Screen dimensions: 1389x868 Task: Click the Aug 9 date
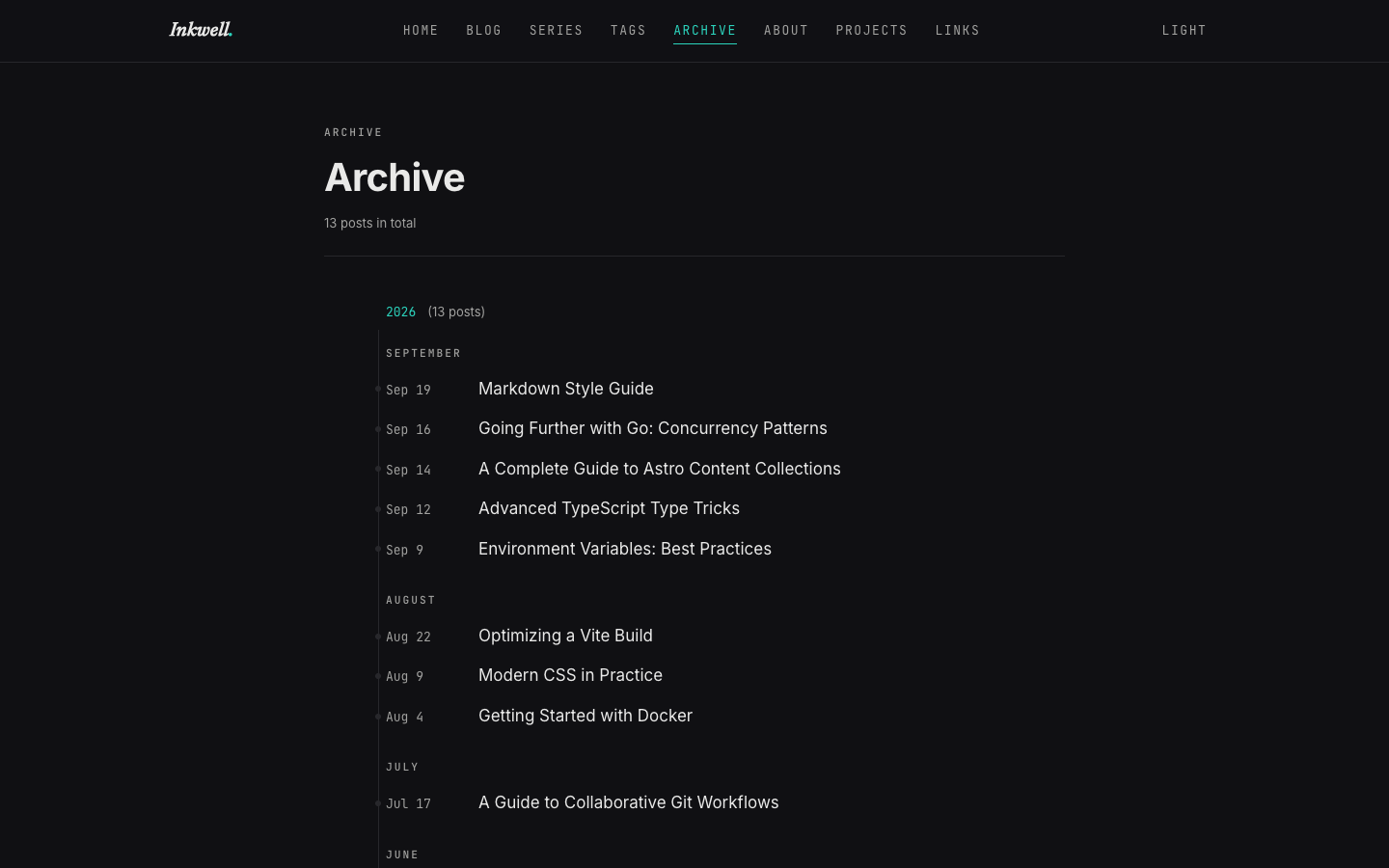click(404, 677)
